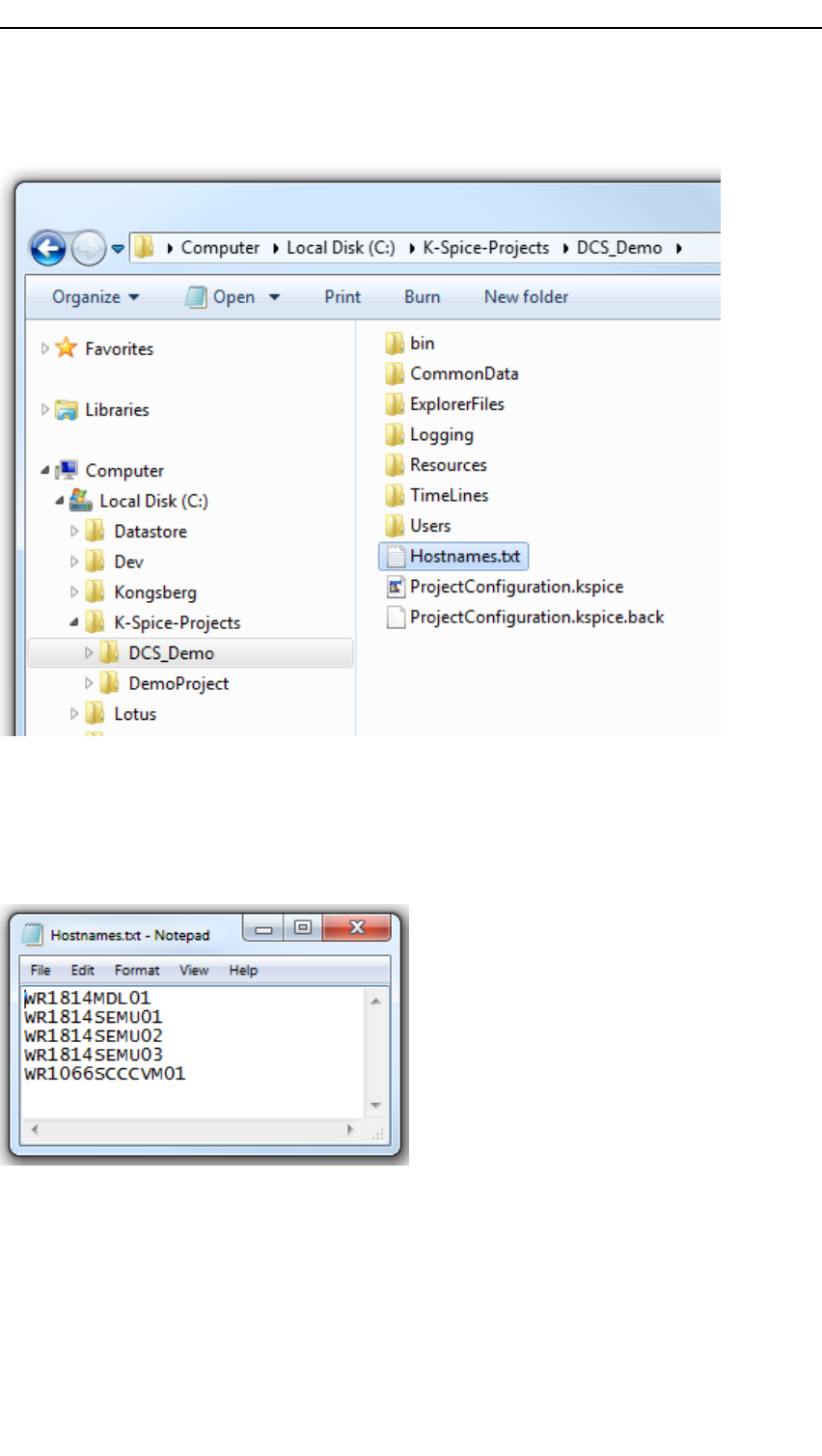Expand the Libraries tree node
822x1456 pixels.
pos(44,409)
